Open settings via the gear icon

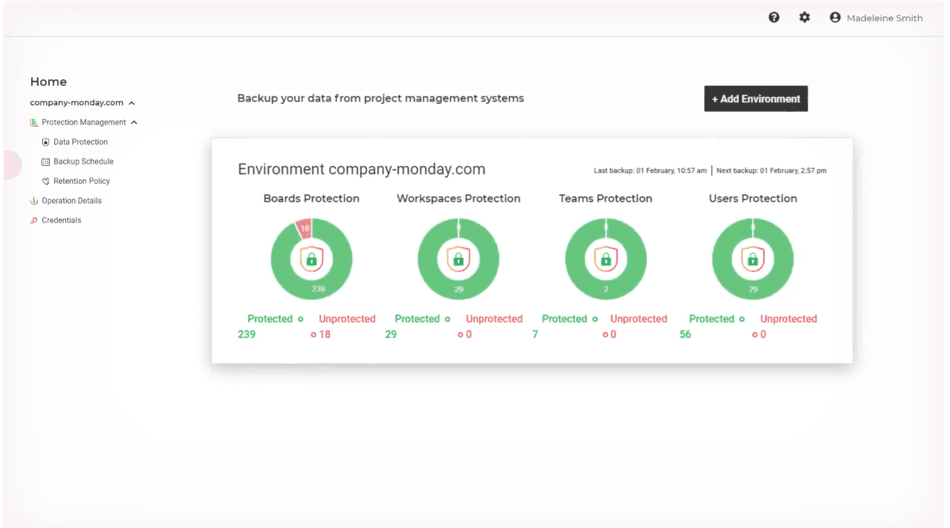pos(804,17)
